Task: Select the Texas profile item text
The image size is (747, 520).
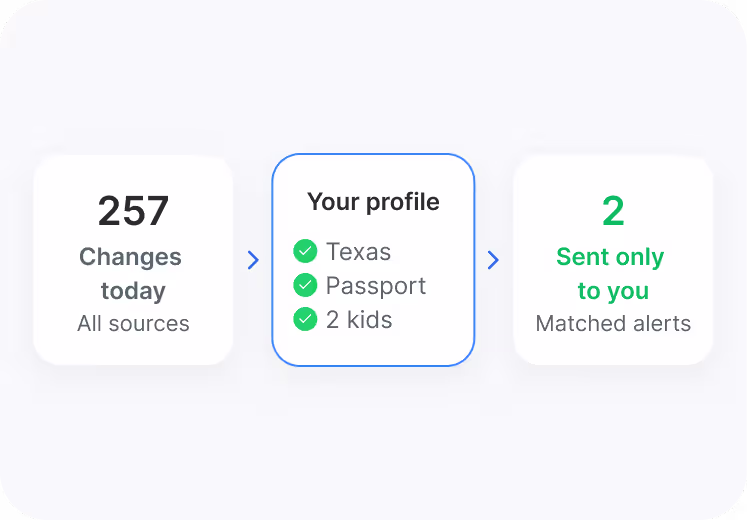Action: (358, 251)
